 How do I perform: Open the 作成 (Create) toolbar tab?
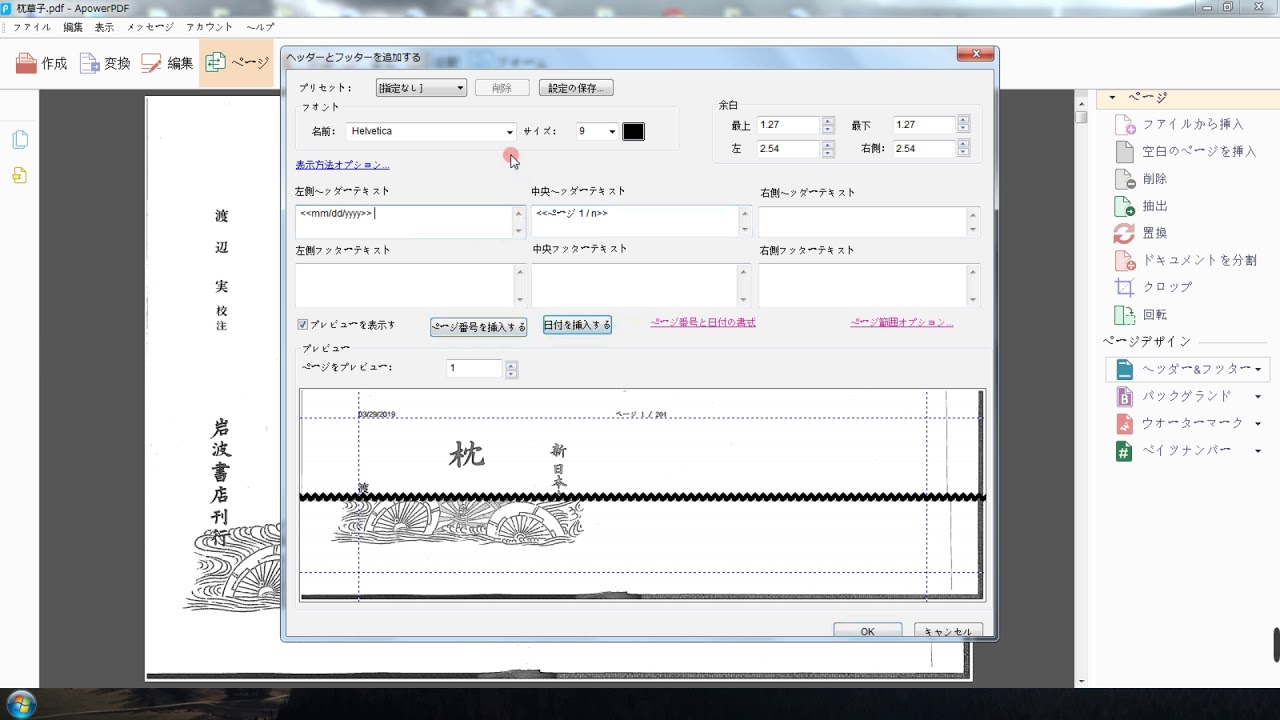[x=42, y=63]
